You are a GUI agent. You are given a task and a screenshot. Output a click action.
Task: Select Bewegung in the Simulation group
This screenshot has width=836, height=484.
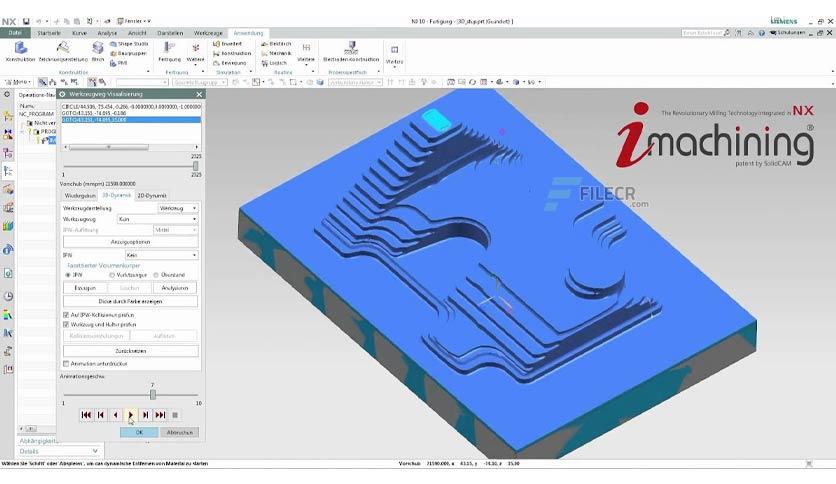[x=230, y=63]
